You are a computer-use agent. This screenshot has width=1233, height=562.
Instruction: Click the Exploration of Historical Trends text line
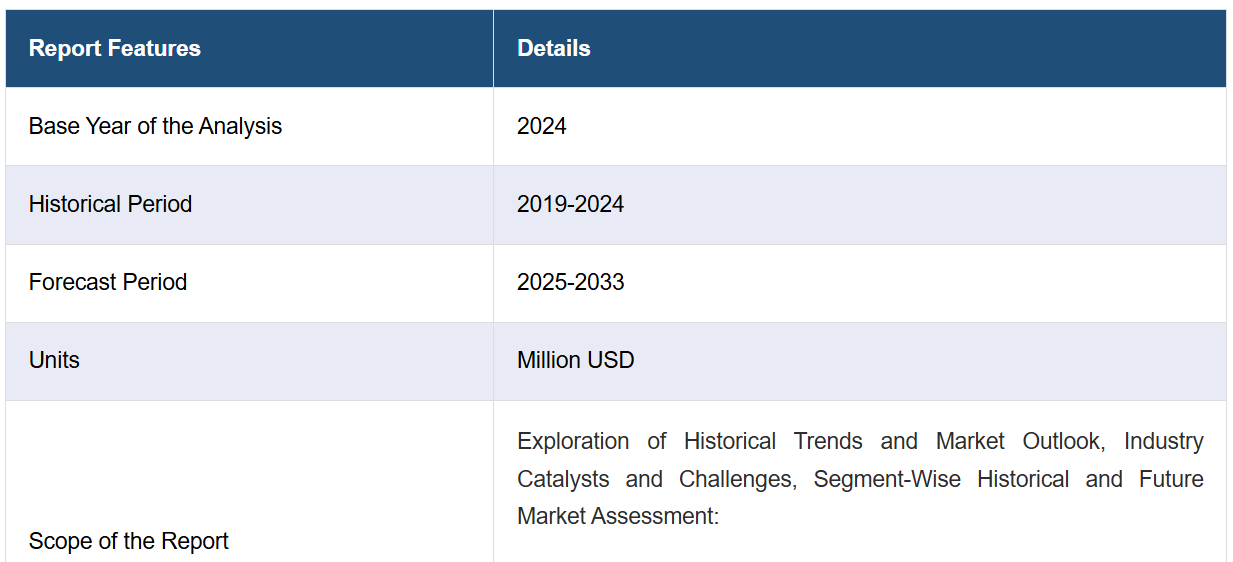[x=860, y=441]
